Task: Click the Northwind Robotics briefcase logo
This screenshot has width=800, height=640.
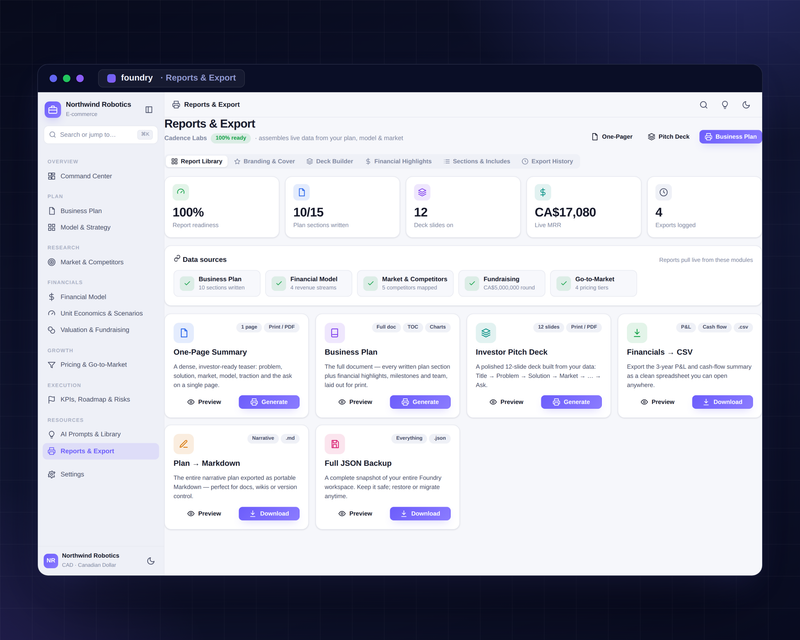Action: pyautogui.click(x=53, y=109)
